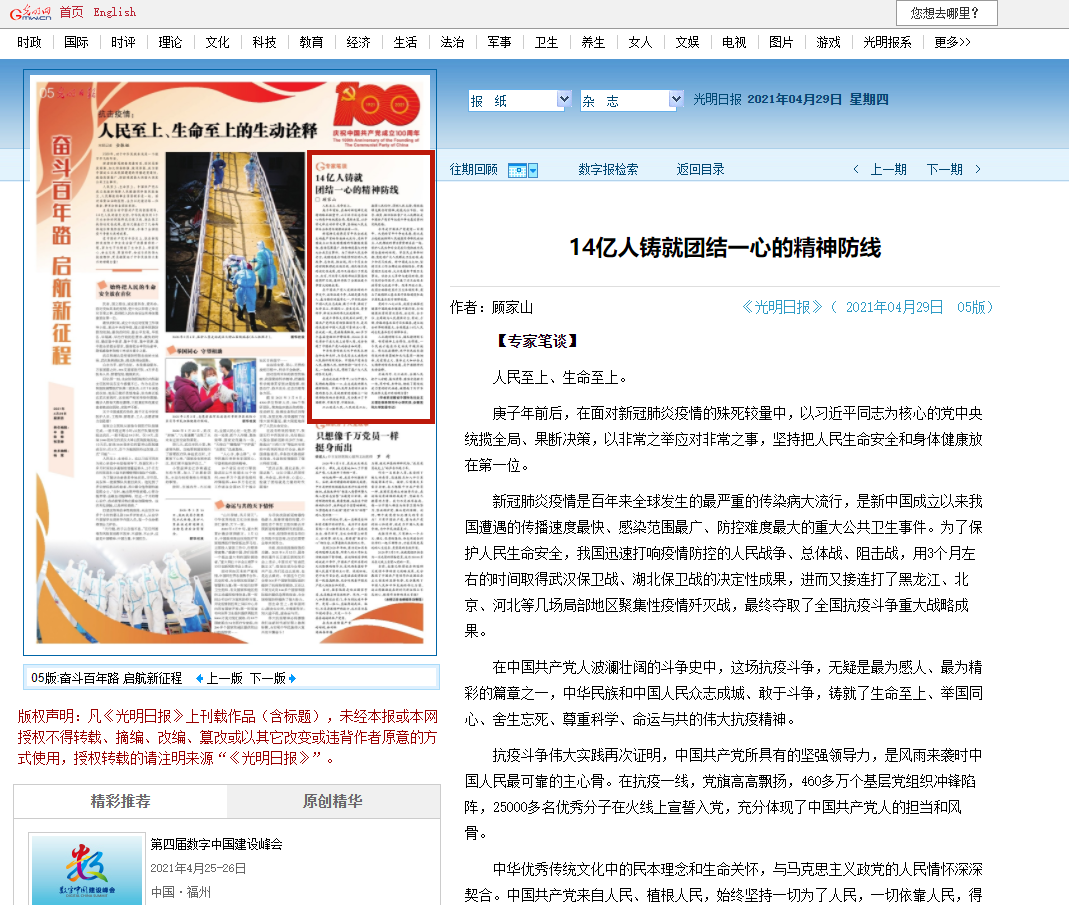Select 军事 in the top navigation
The width and height of the screenshot is (1069, 905).
[499, 42]
